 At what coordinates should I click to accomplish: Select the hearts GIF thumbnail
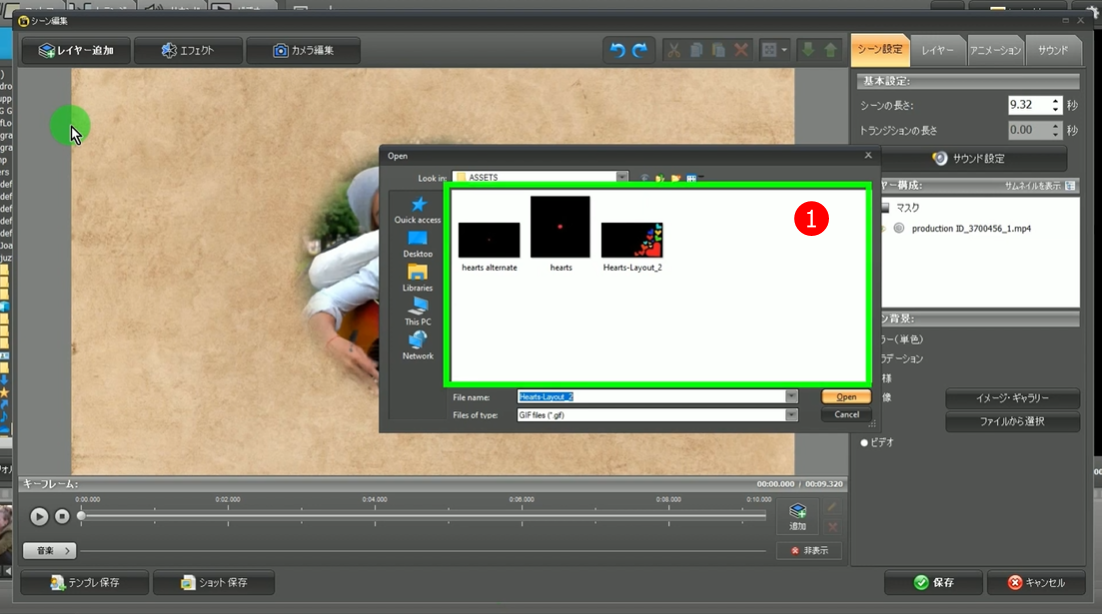click(560, 228)
